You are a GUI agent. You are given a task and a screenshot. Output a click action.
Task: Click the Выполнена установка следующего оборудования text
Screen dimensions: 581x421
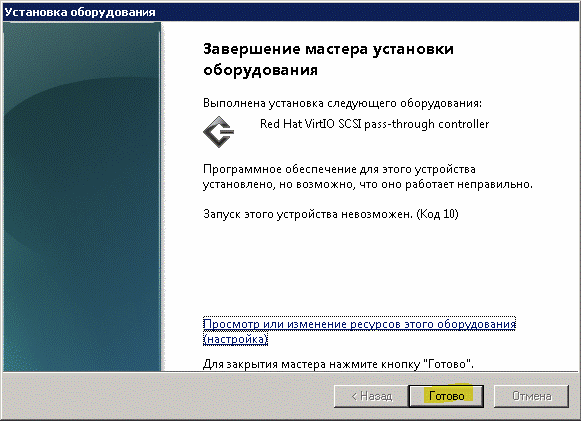click(x=342, y=103)
